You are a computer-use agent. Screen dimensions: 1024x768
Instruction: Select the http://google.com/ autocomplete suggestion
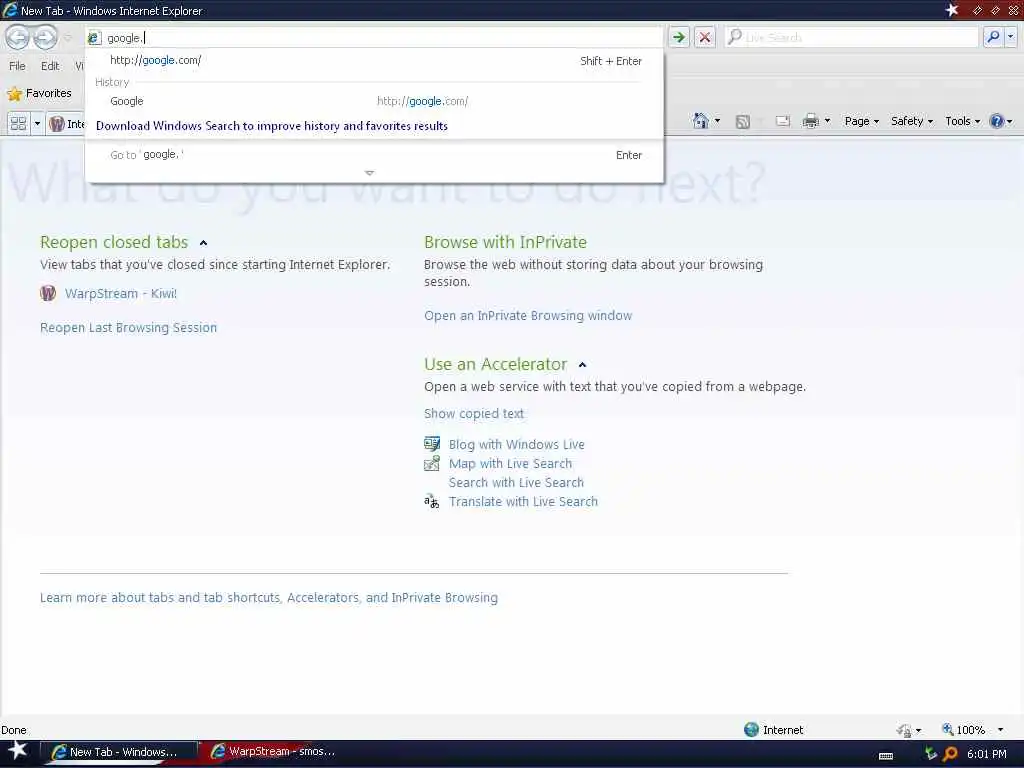click(x=375, y=61)
